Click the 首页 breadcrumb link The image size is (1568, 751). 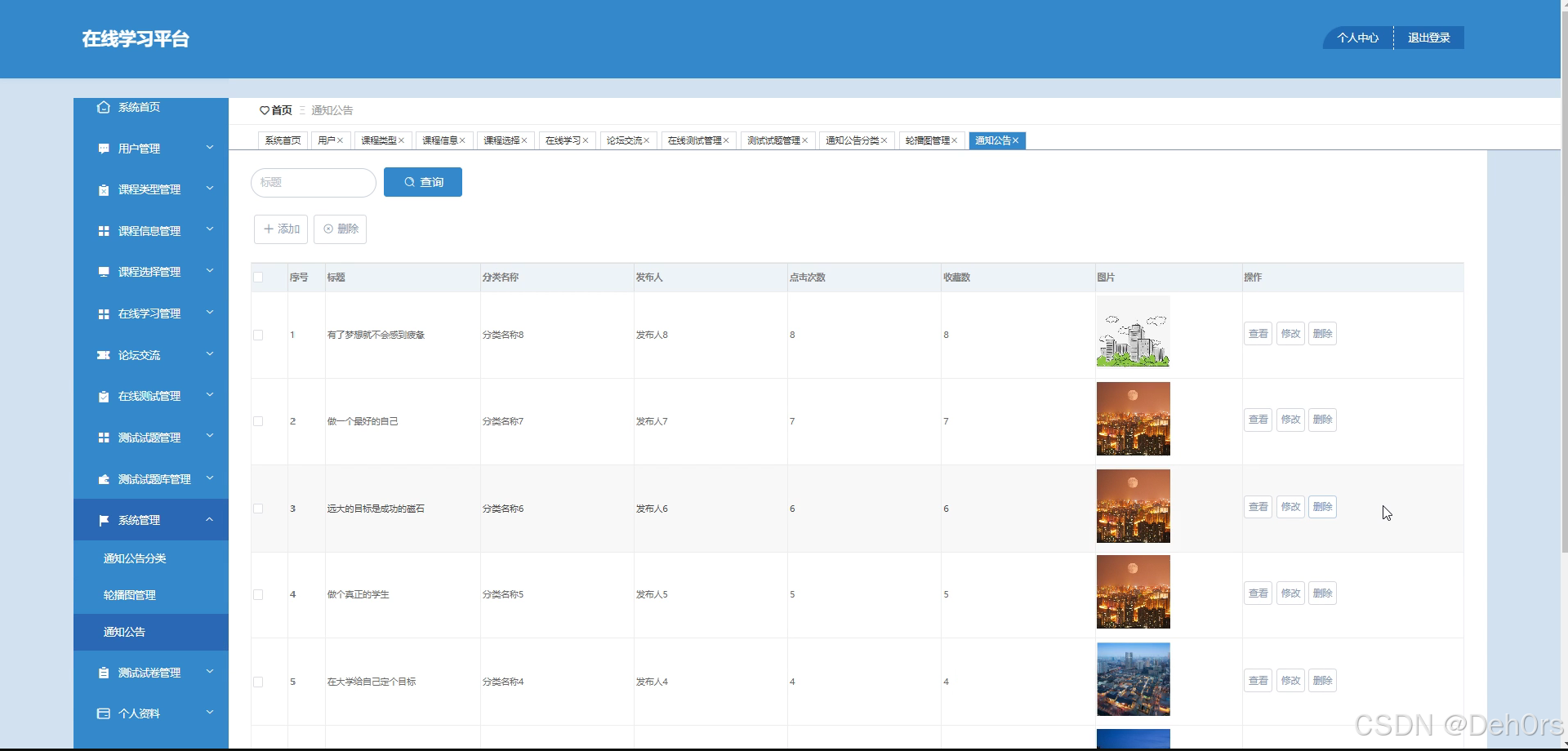point(282,110)
